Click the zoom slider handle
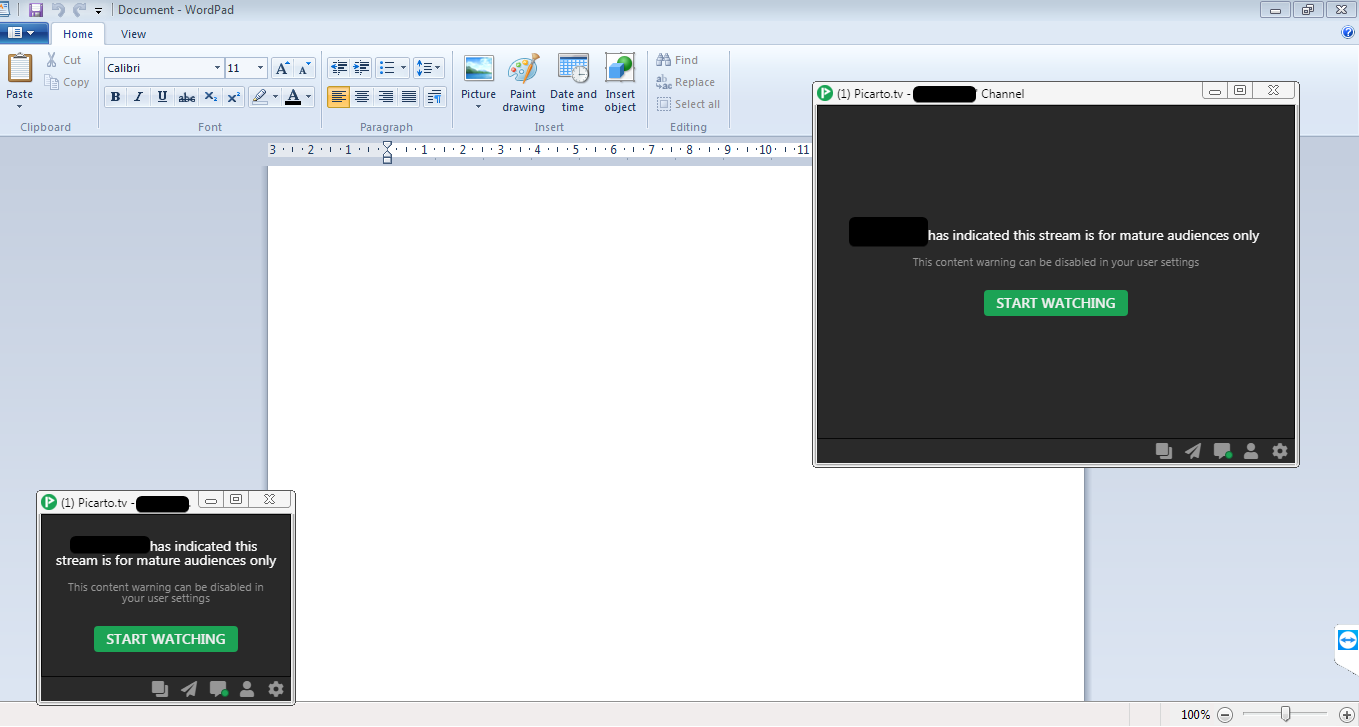The height and width of the screenshot is (727, 1359). (1285, 714)
